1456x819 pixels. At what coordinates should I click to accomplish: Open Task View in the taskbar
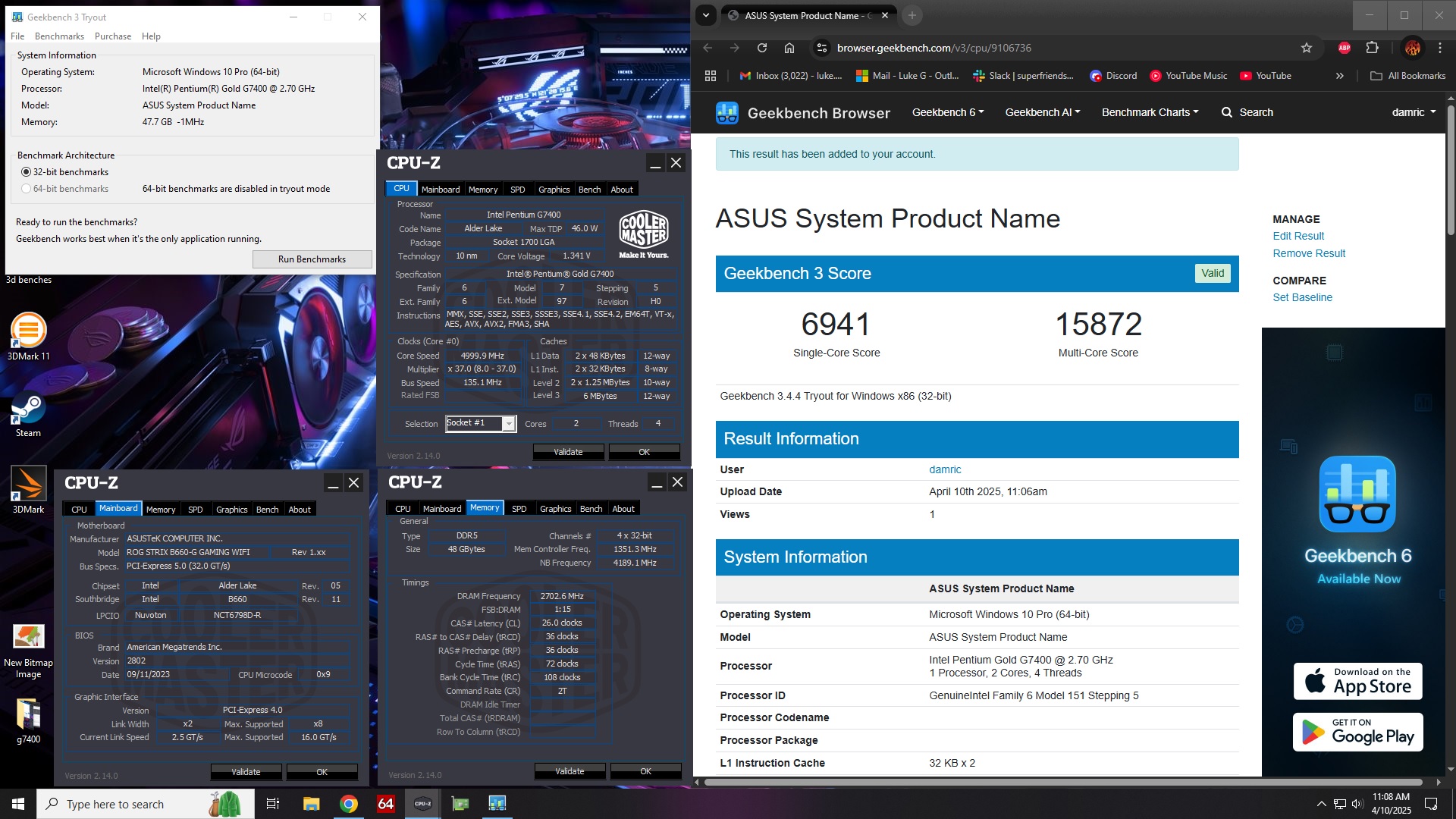[x=273, y=804]
